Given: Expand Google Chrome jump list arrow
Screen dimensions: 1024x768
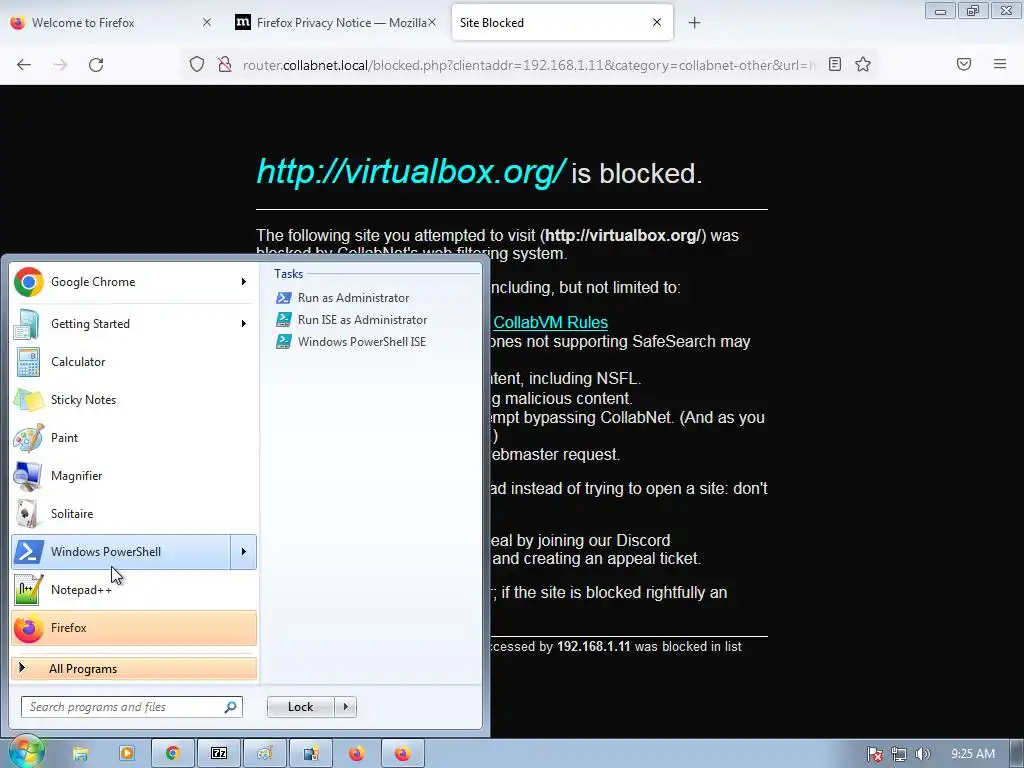Looking at the screenshot, I should 244,281.
